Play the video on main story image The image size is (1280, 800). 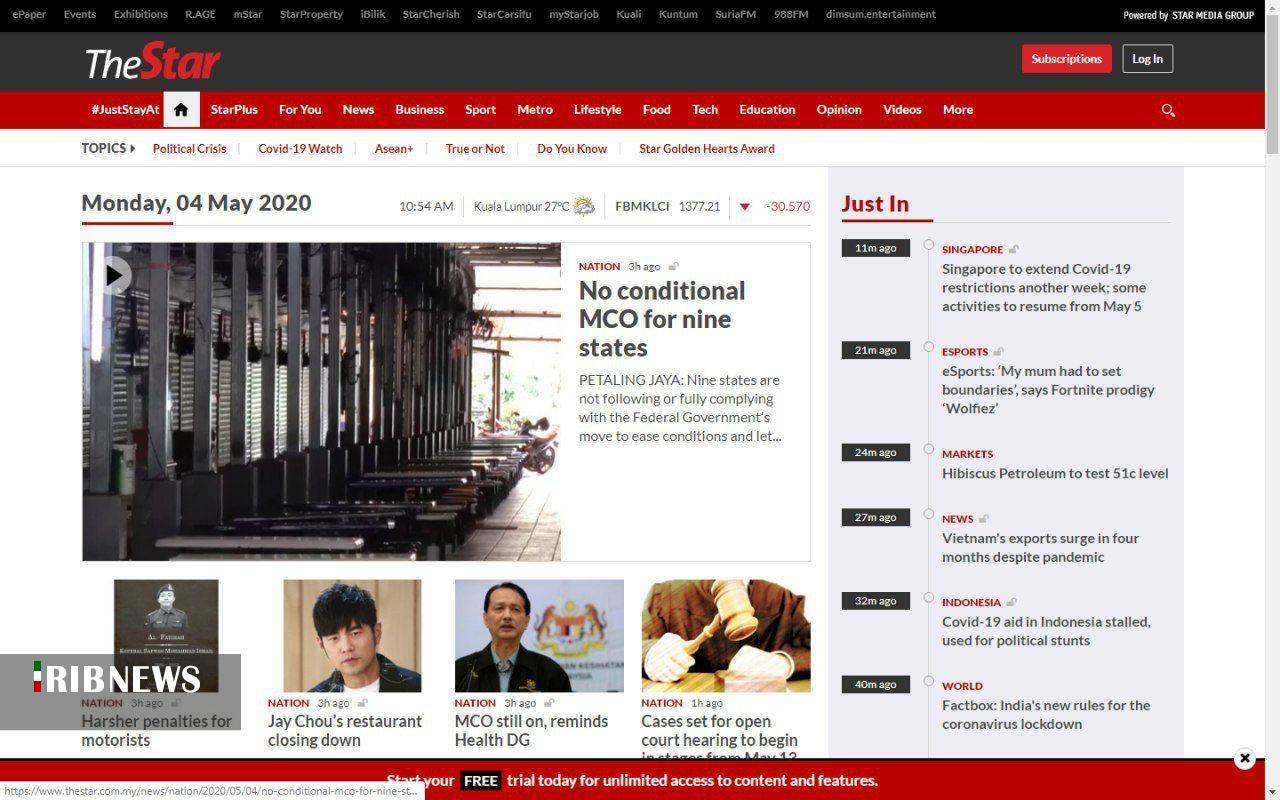(x=114, y=275)
